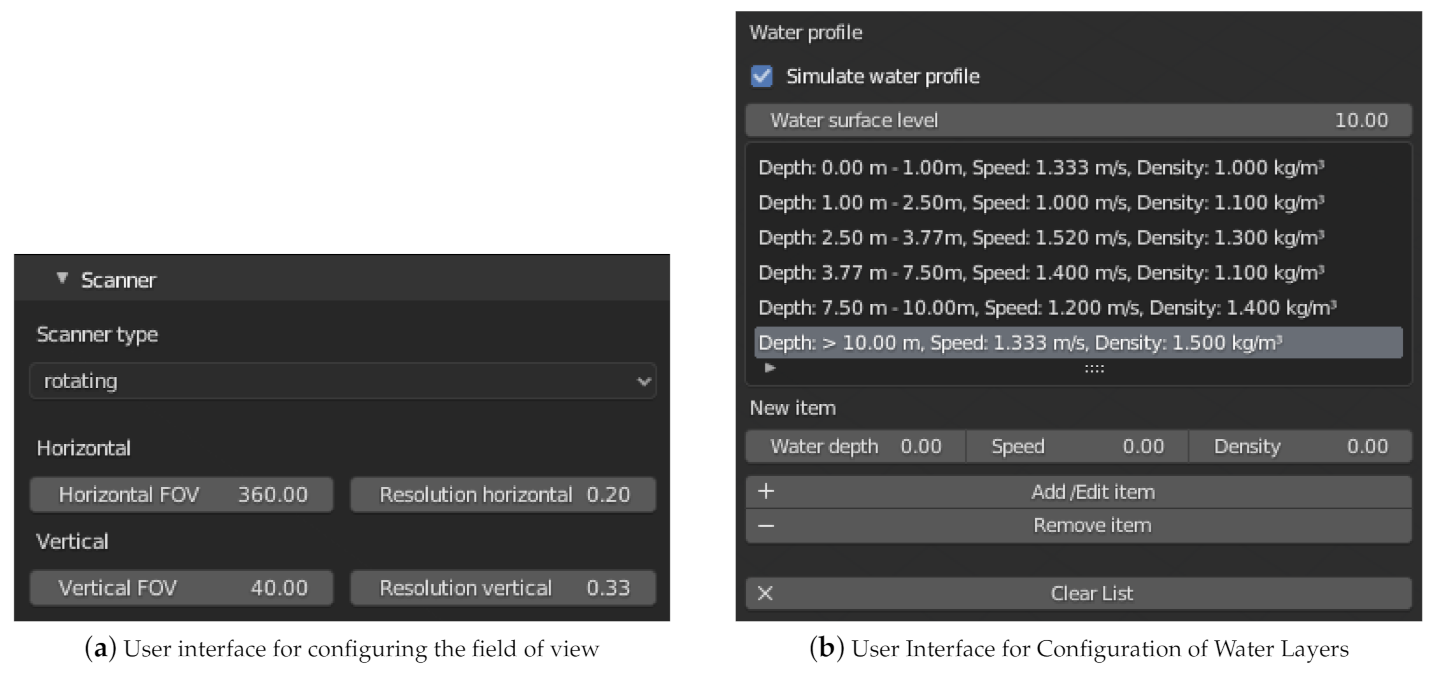The height and width of the screenshot is (678, 1439).
Task: Click the Speed field under New item
Action: [x=1077, y=447]
